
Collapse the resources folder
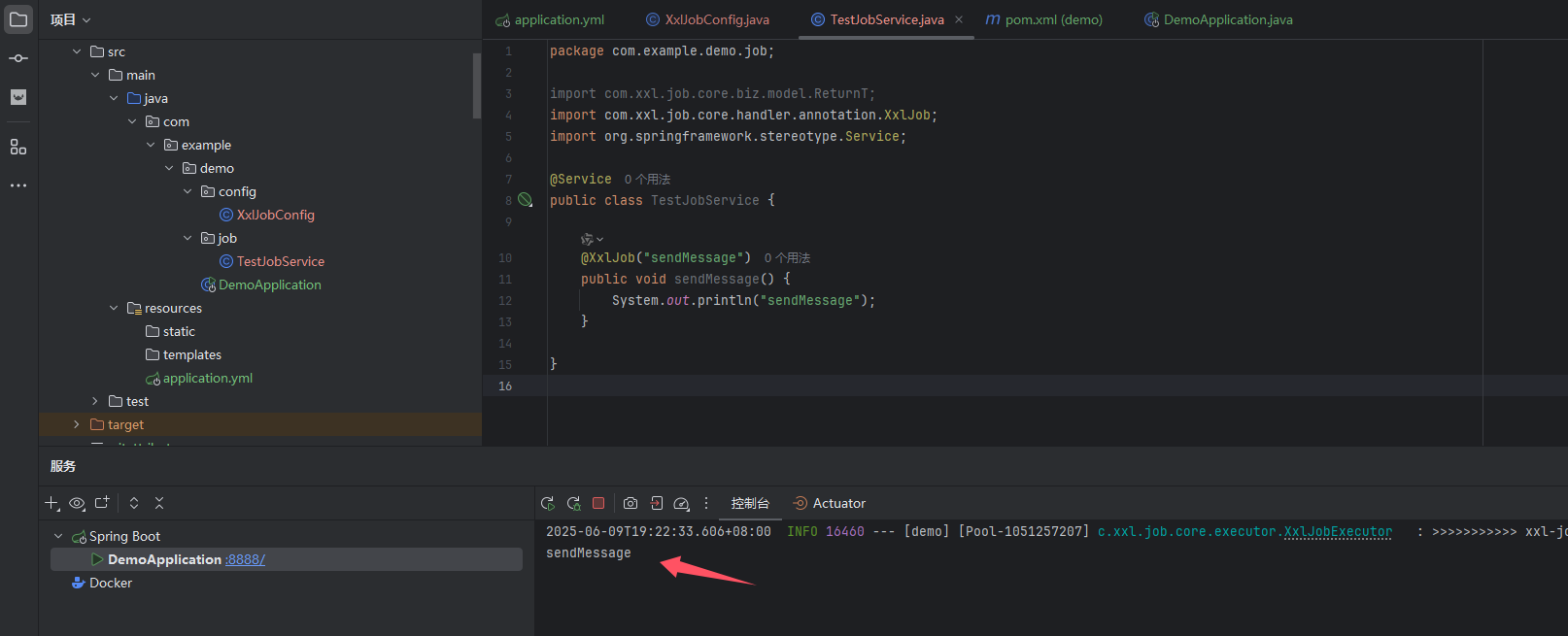(114, 308)
